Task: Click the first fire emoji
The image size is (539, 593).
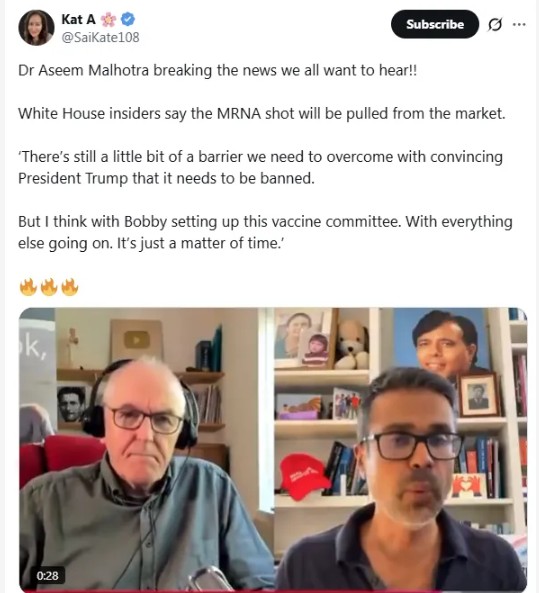Action: [28, 287]
